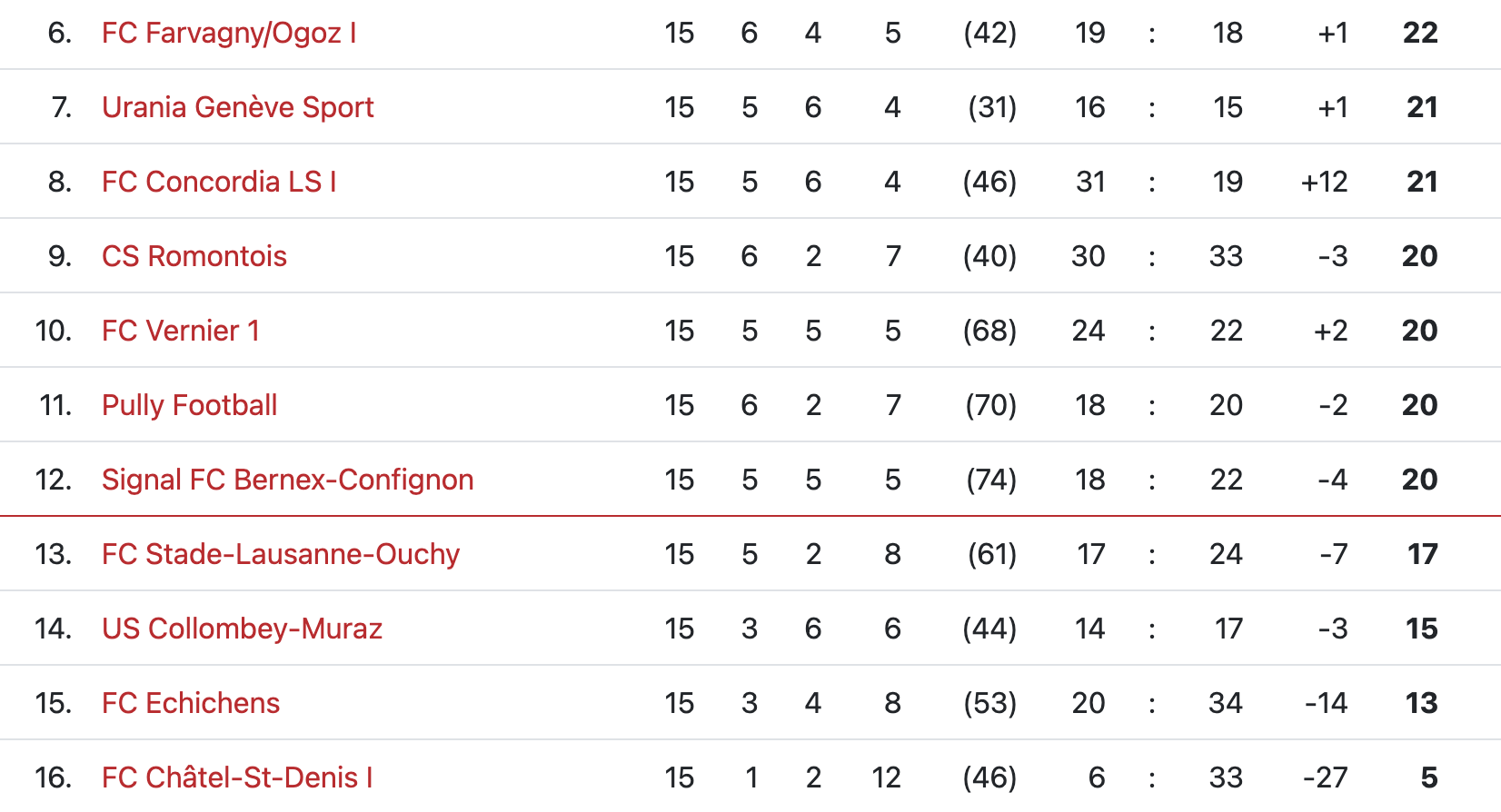Open FC Echichens team page
The height and width of the screenshot is (812, 1501).
pos(191,703)
